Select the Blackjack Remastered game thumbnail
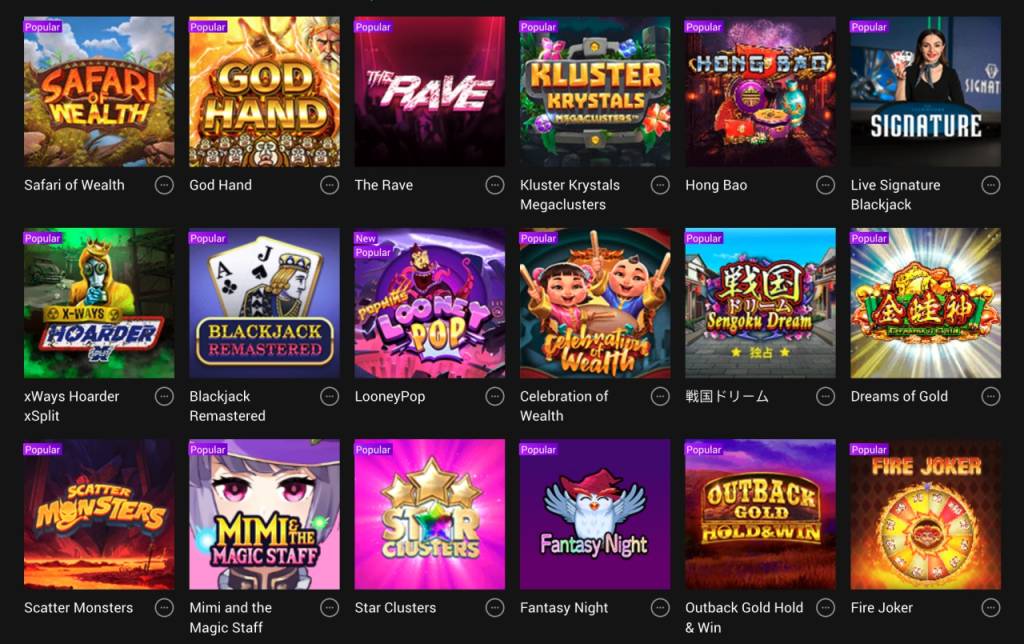1024x644 pixels. click(264, 303)
